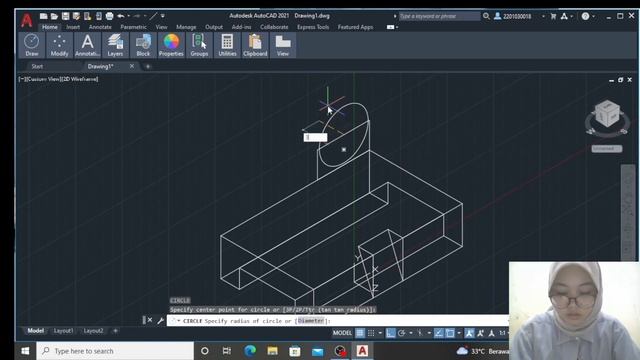Viewport: 640px width, 360px height.
Task: Open the Modify ribbon panel
Action: 60,45
